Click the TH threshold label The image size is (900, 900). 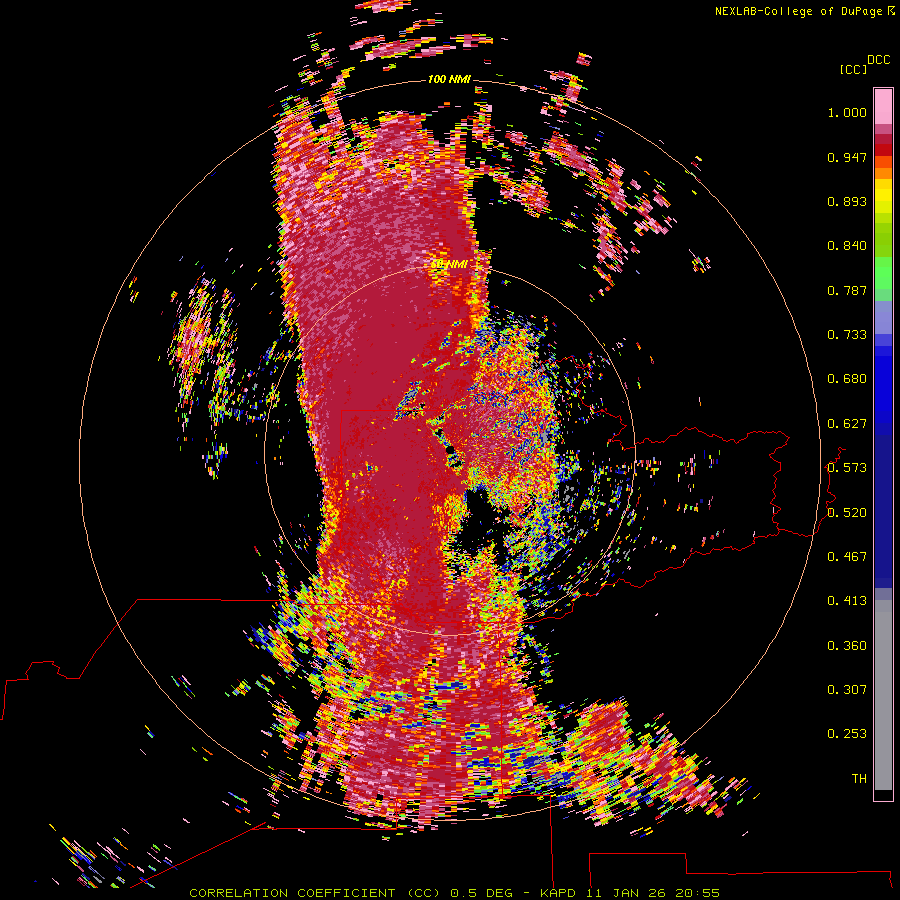(x=859, y=779)
